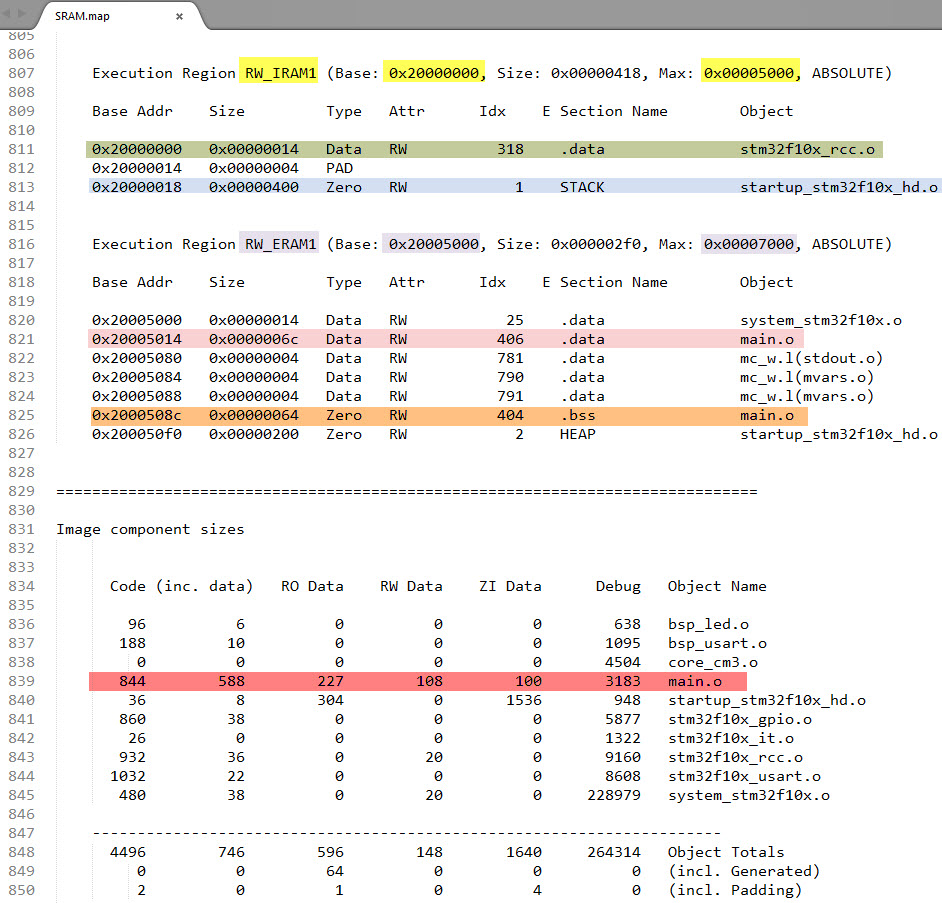Click 'ZI Data' column header
The height and width of the screenshot is (903, 942).
pos(510,586)
